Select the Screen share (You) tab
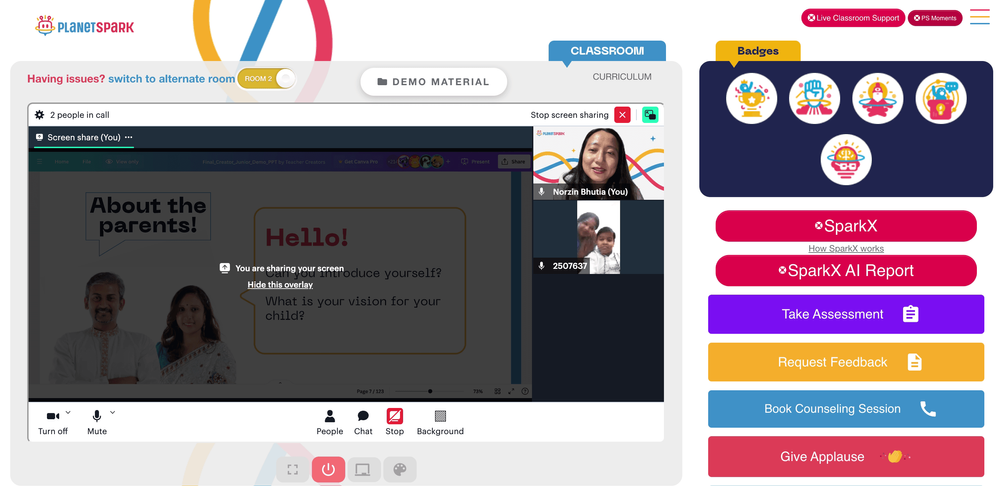 (x=84, y=137)
